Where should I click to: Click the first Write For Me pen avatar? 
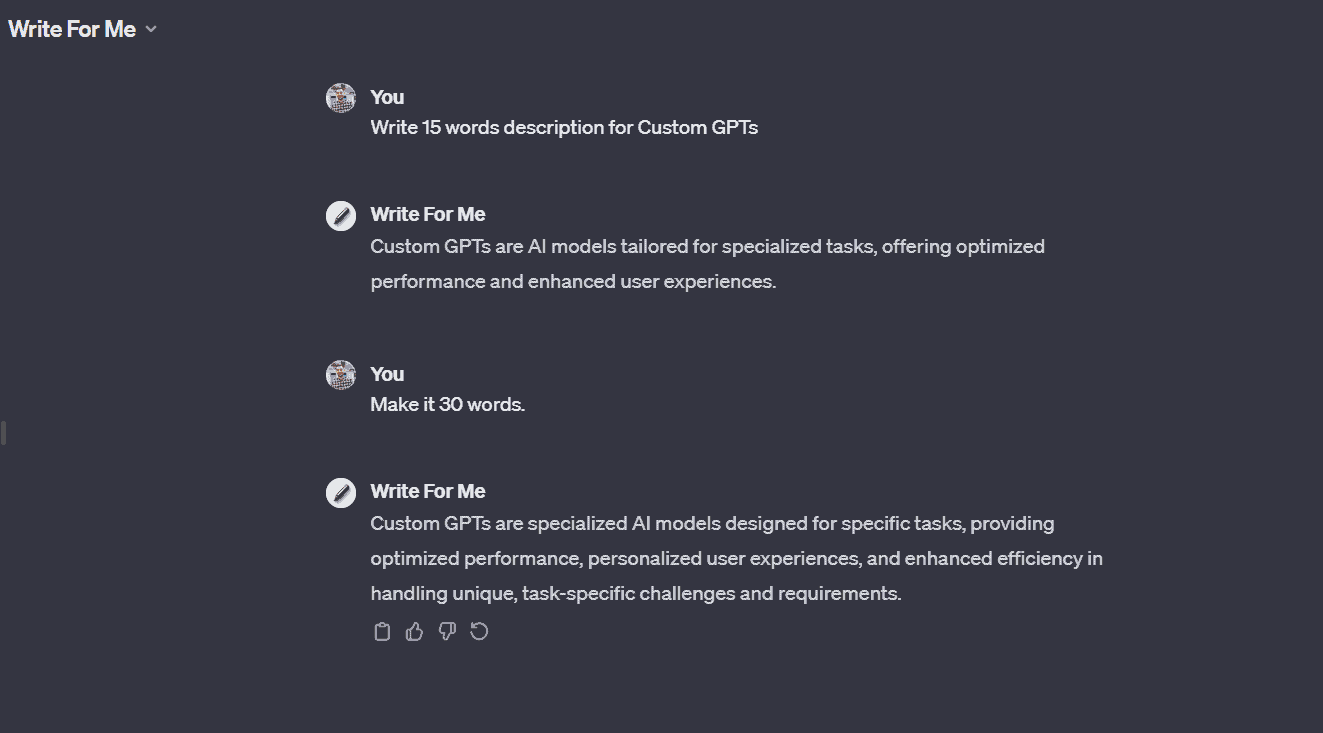pos(341,215)
